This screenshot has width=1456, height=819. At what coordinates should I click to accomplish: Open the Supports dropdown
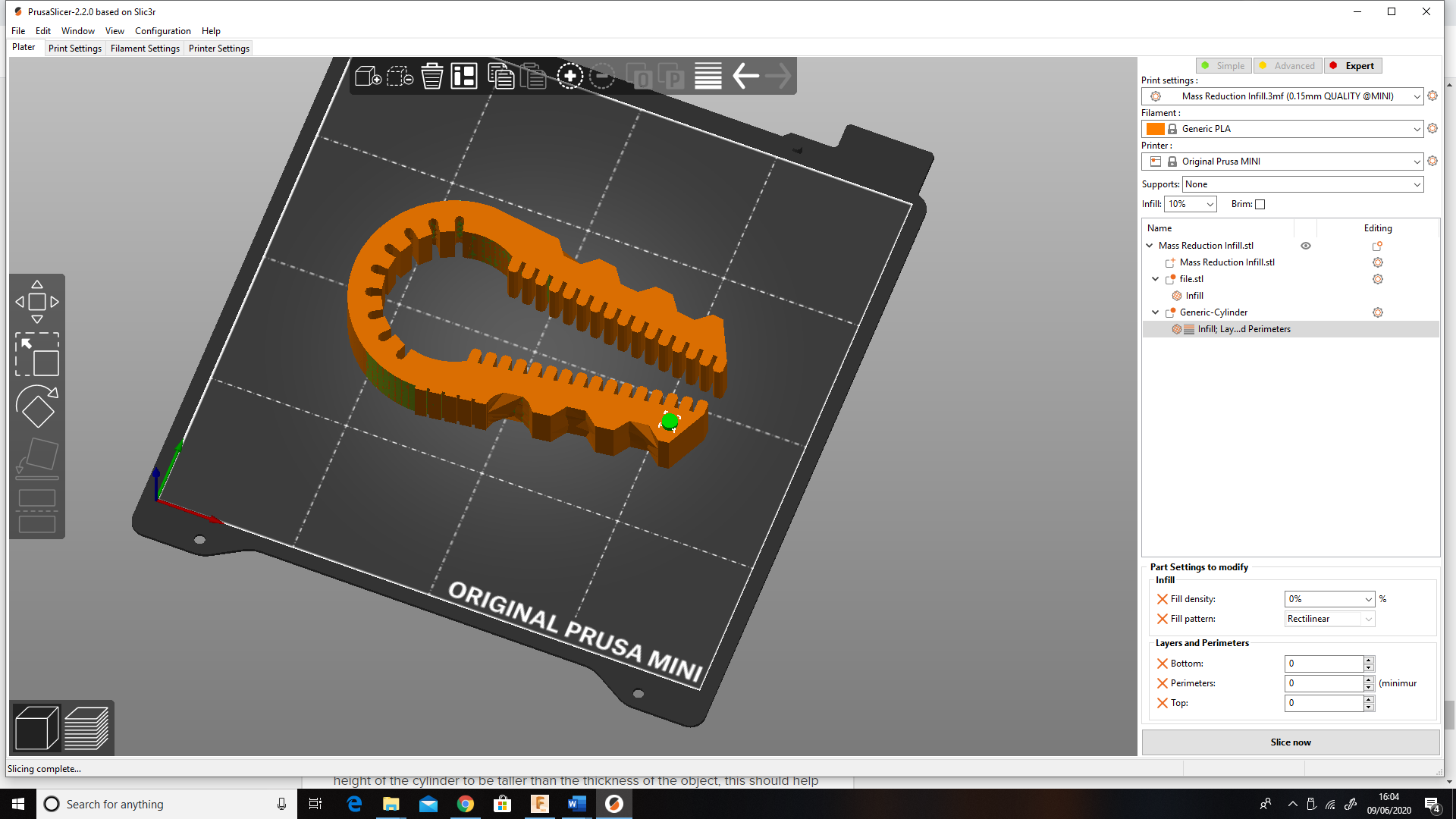pyautogui.click(x=1303, y=184)
